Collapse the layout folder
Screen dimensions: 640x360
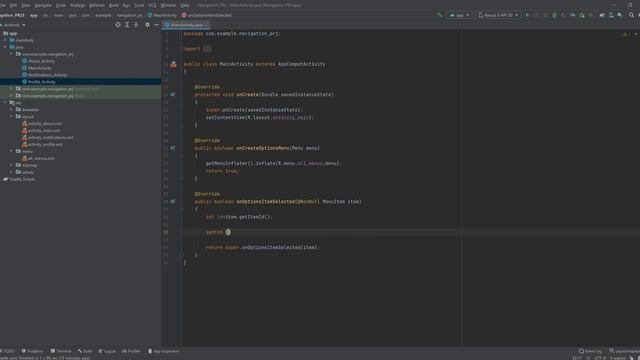pyautogui.click(x=11, y=116)
